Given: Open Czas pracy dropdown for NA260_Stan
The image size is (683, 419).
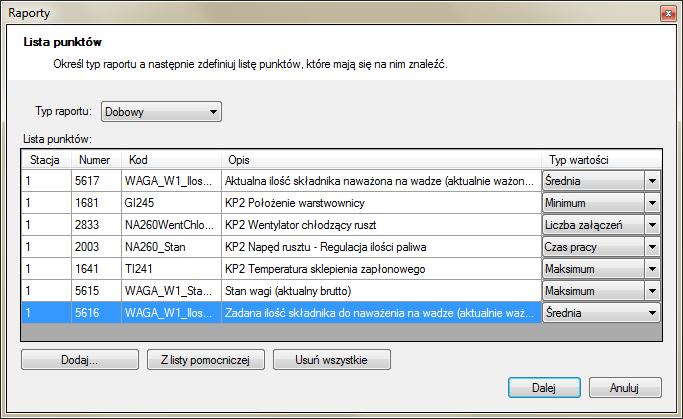Looking at the screenshot, I should (601, 247).
